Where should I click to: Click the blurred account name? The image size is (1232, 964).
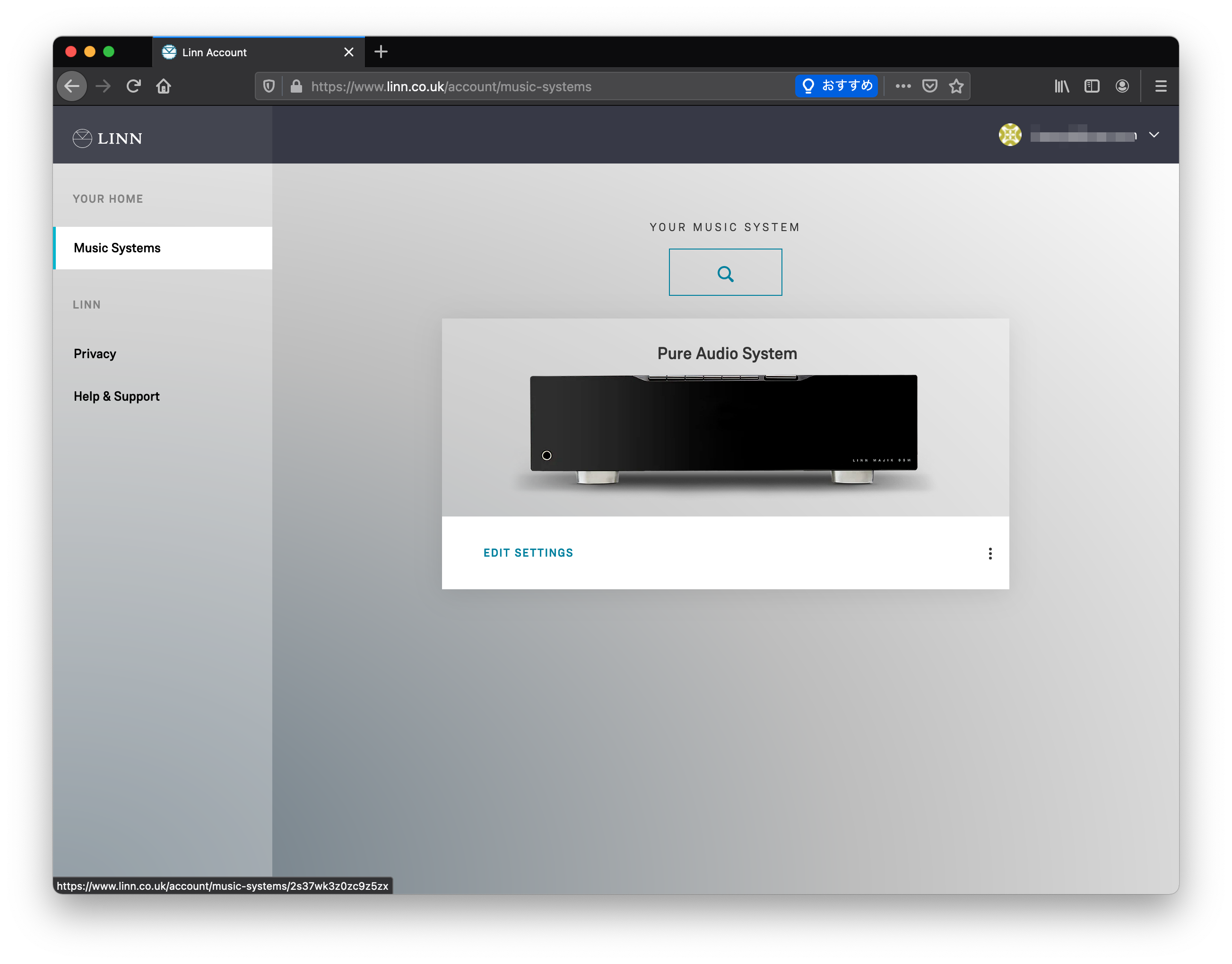tap(1083, 135)
